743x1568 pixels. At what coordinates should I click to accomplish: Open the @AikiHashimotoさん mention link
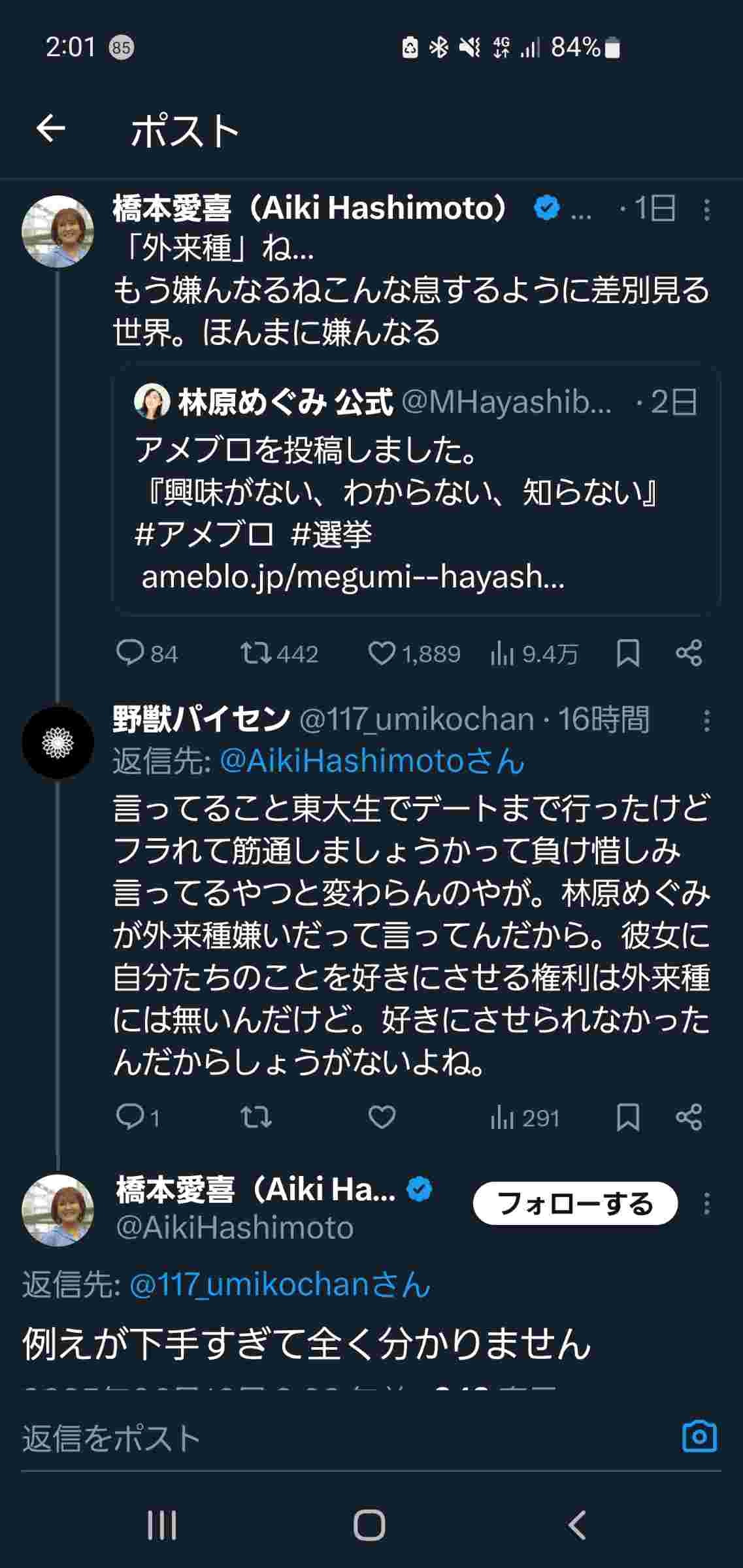[372, 761]
